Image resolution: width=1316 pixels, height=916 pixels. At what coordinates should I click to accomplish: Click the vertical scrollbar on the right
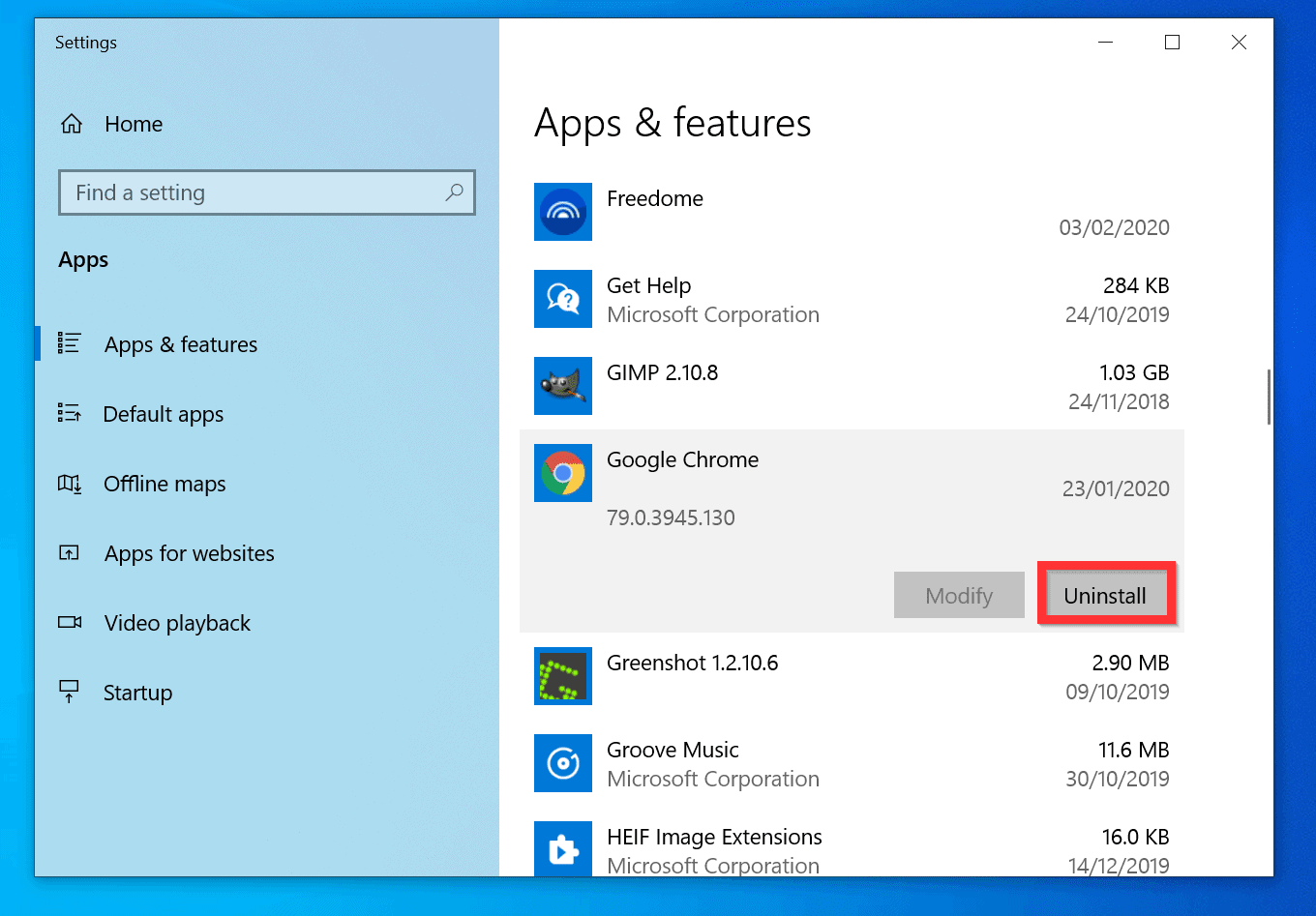pos(1268,397)
